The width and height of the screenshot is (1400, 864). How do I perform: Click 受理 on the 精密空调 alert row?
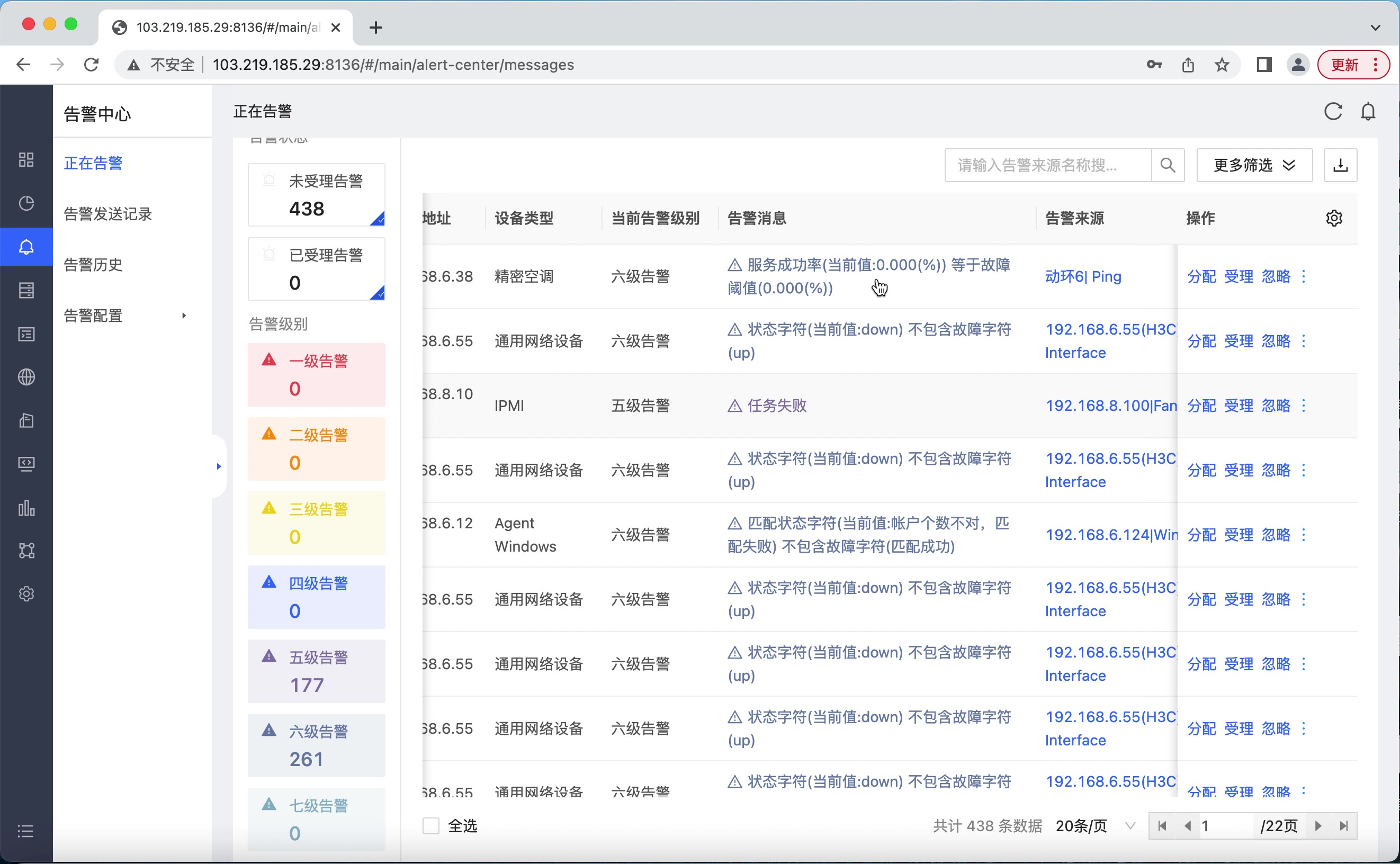click(x=1239, y=276)
